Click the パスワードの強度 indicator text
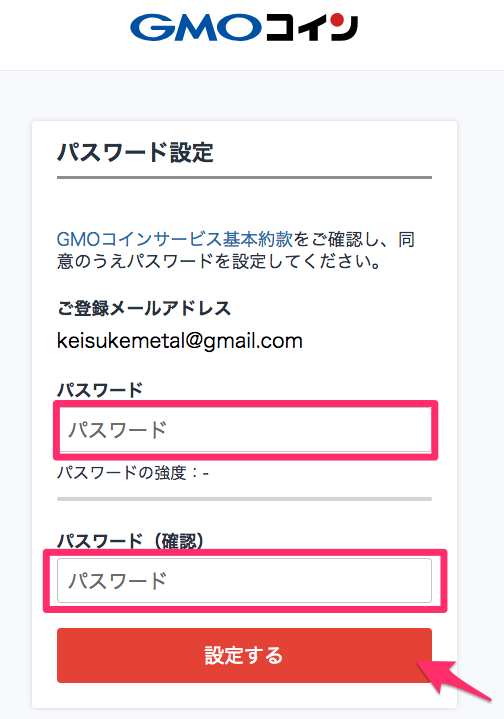Image resolution: width=504 pixels, height=719 pixels. click(133, 473)
